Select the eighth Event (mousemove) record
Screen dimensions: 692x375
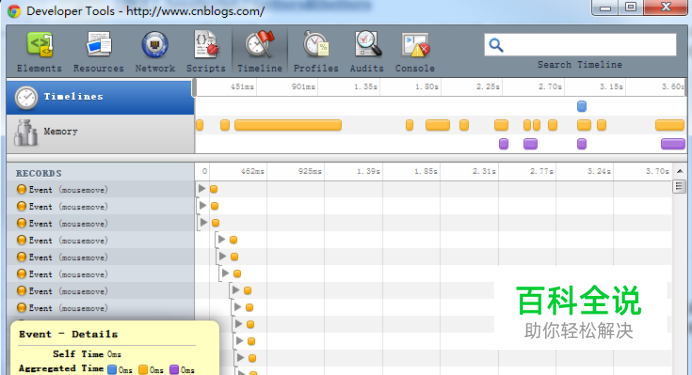point(101,308)
